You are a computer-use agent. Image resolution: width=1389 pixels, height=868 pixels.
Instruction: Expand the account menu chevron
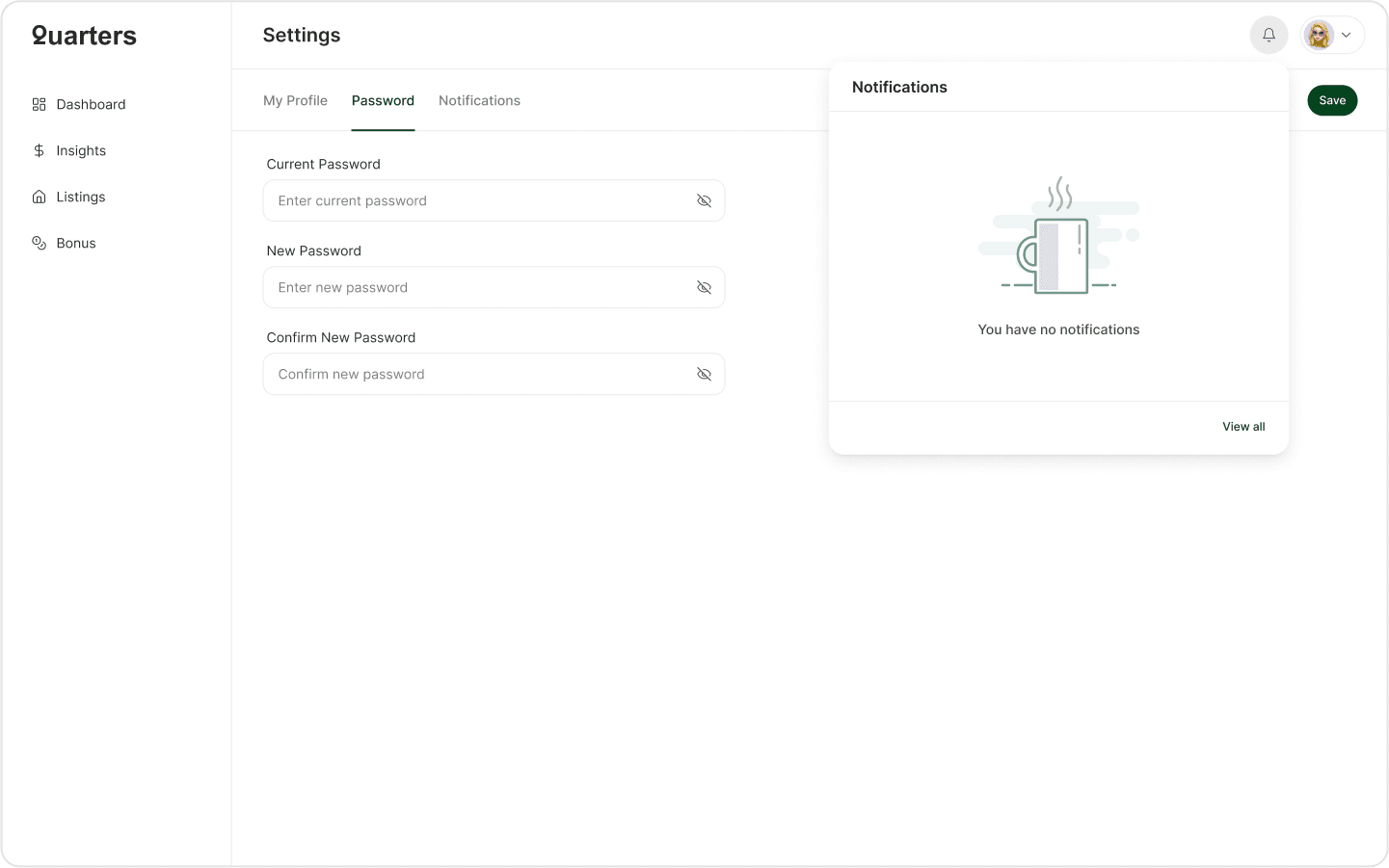point(1346,35)
